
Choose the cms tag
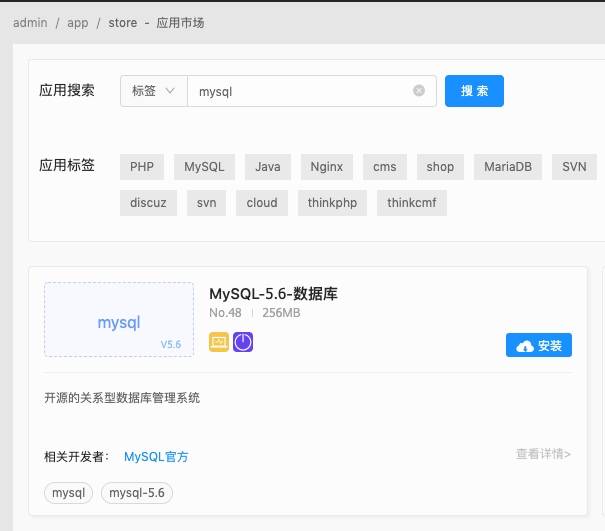coord(385,167)
